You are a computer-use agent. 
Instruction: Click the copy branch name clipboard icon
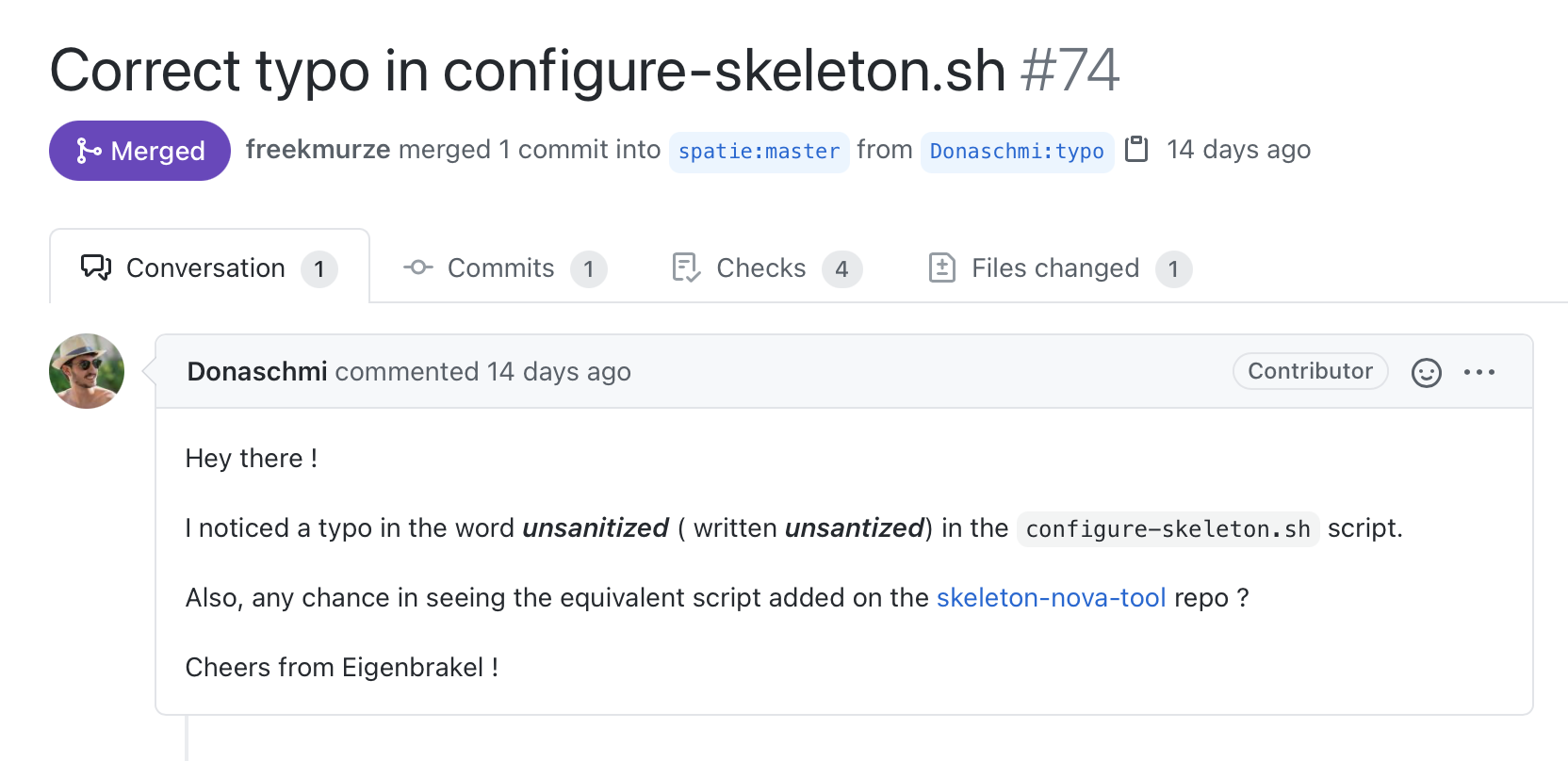pyautogui.click(x=1136, y=149)
